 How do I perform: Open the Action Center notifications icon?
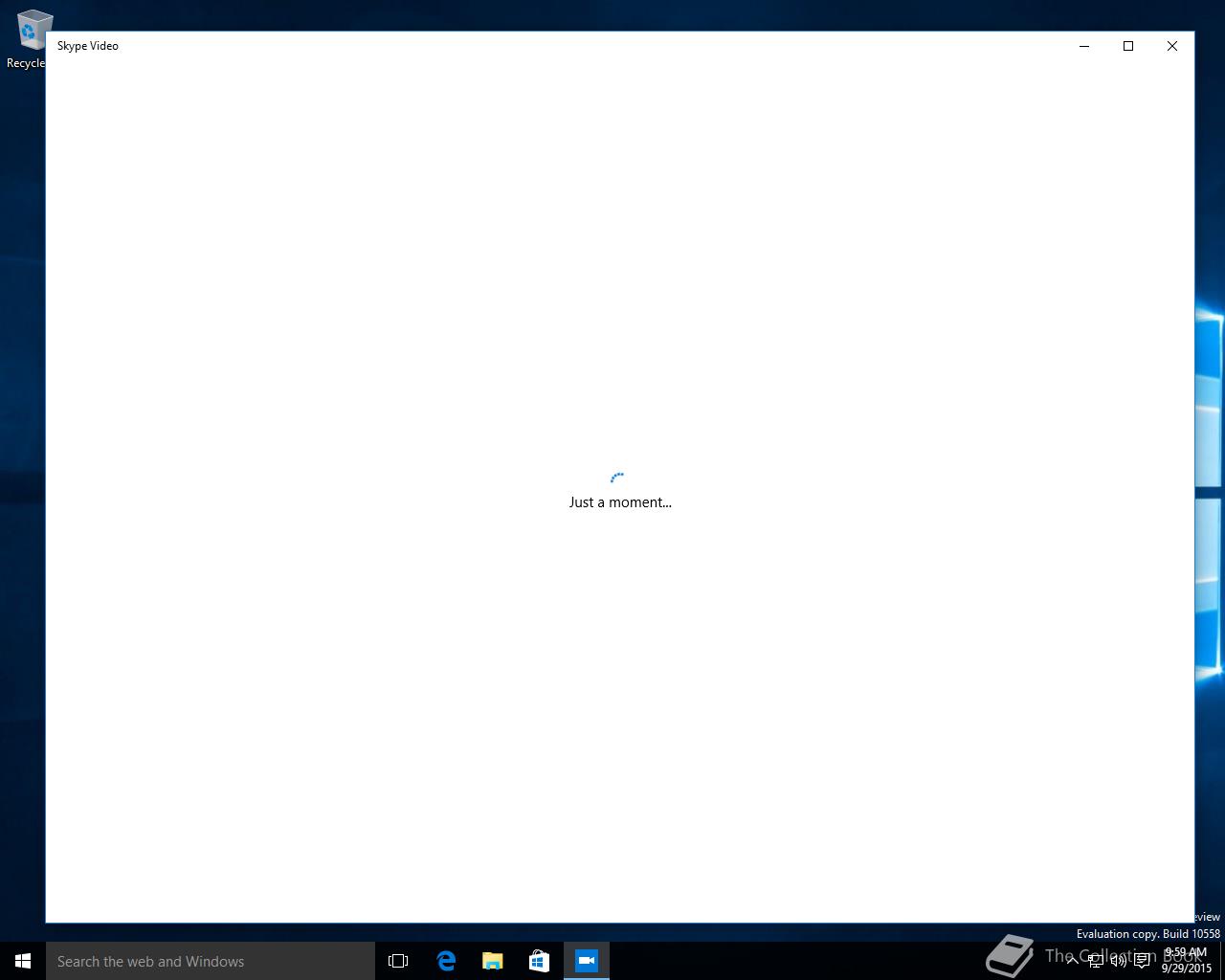[x=1142, y=961]
